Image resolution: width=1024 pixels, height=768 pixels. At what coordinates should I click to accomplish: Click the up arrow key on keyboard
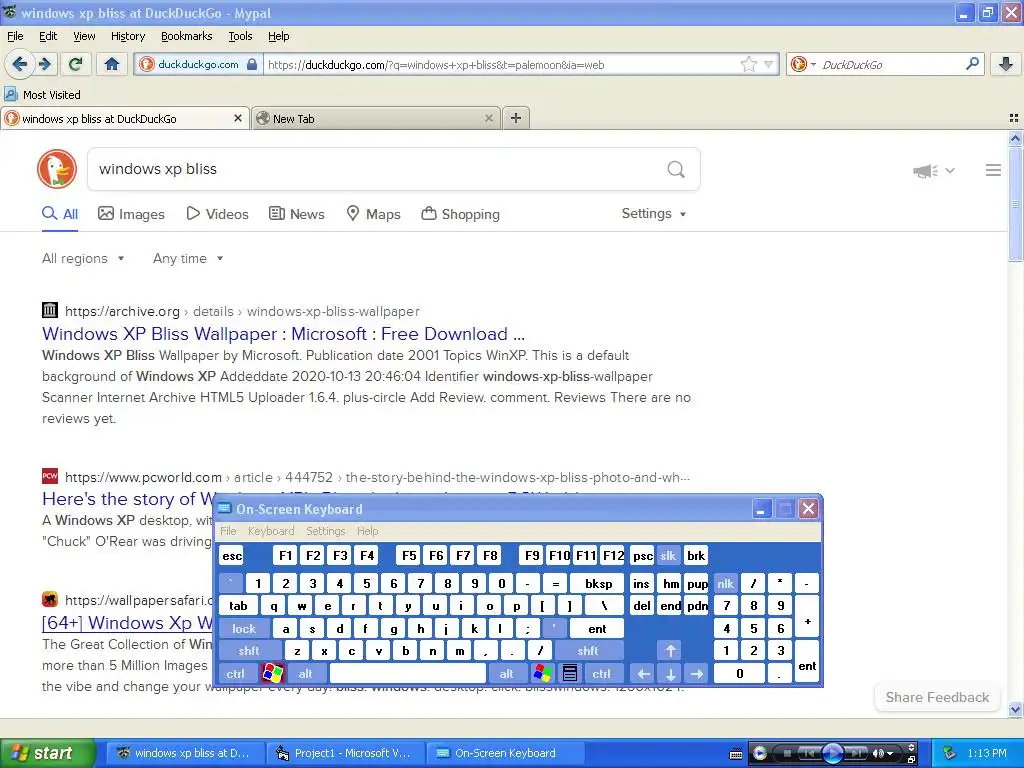tap(670, 650)
